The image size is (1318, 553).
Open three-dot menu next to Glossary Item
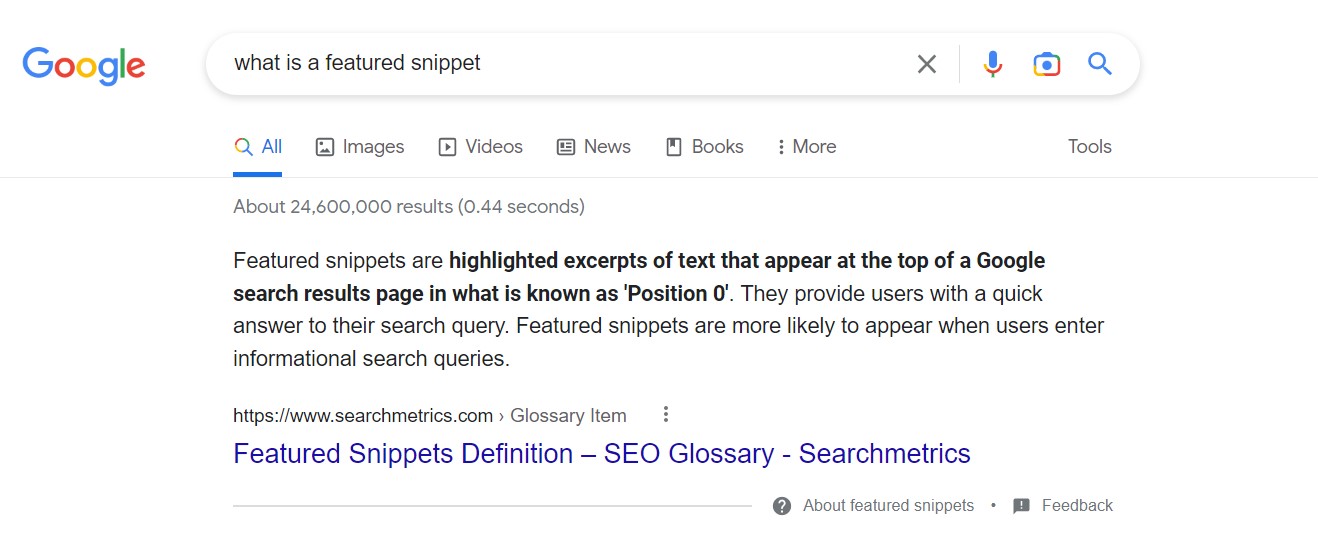pos(666,414)
